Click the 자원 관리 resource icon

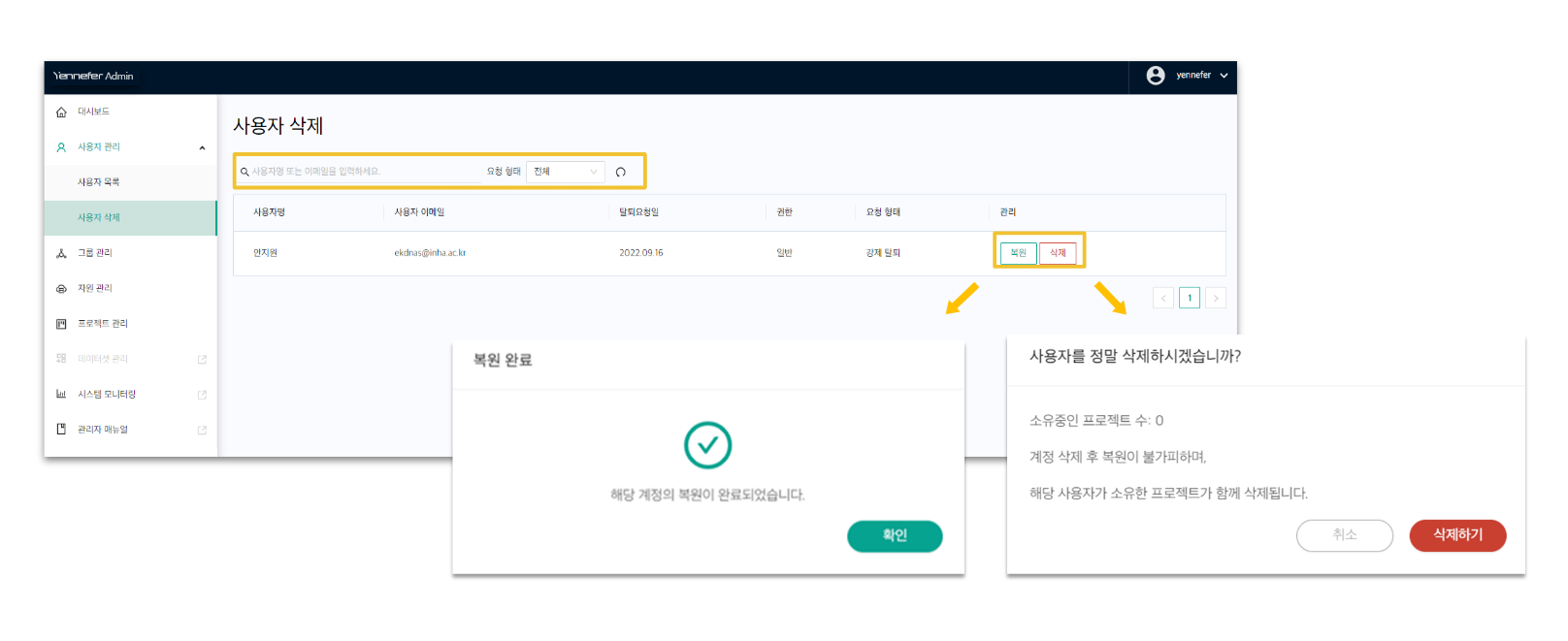click(61, 289)
